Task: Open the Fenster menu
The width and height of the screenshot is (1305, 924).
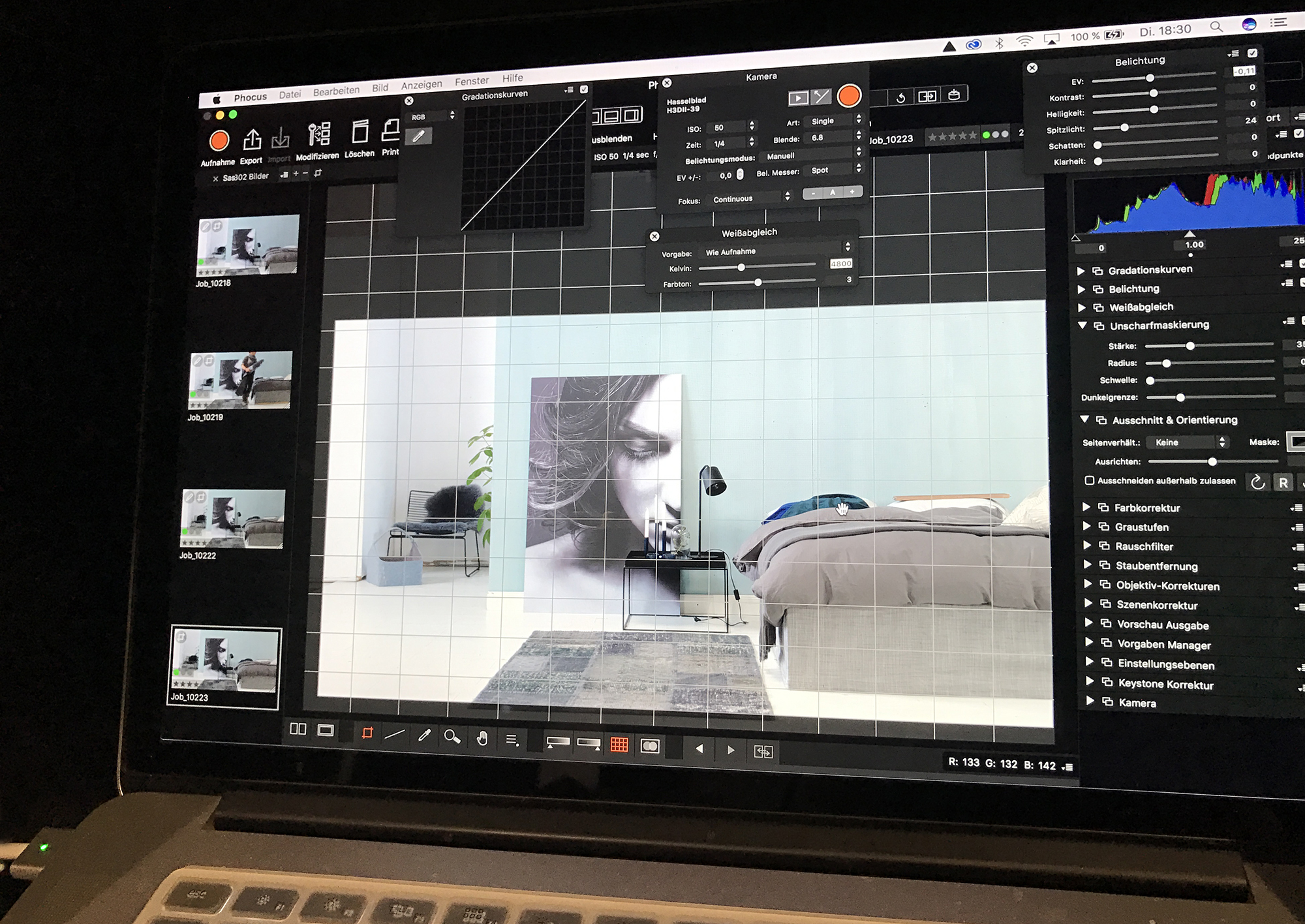Action: [x=472, y=81]
